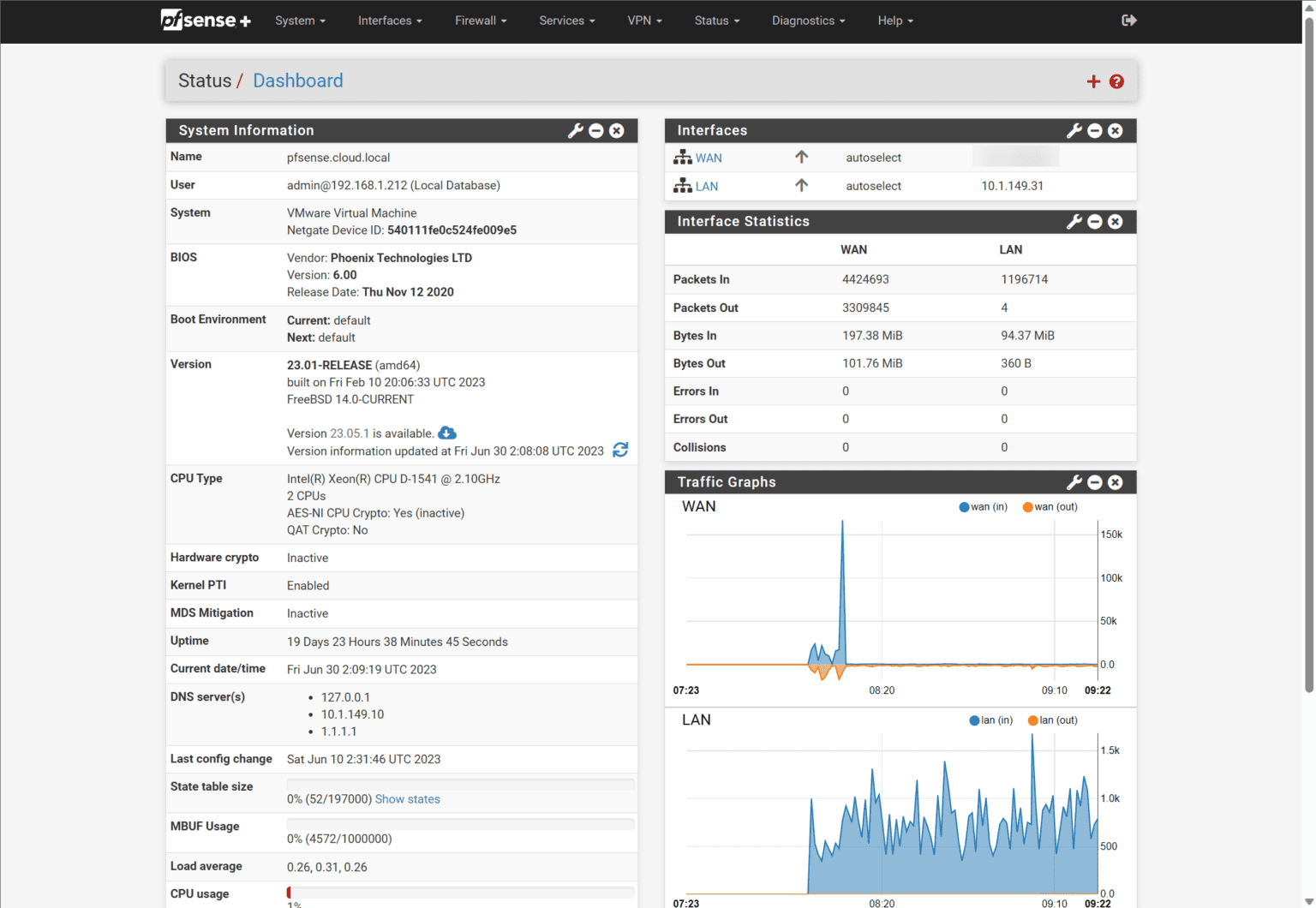The height and width of the screenshot is (908, 1316).
Task: Click the add-widget plus icon
Action: [x=1093, y=81]
